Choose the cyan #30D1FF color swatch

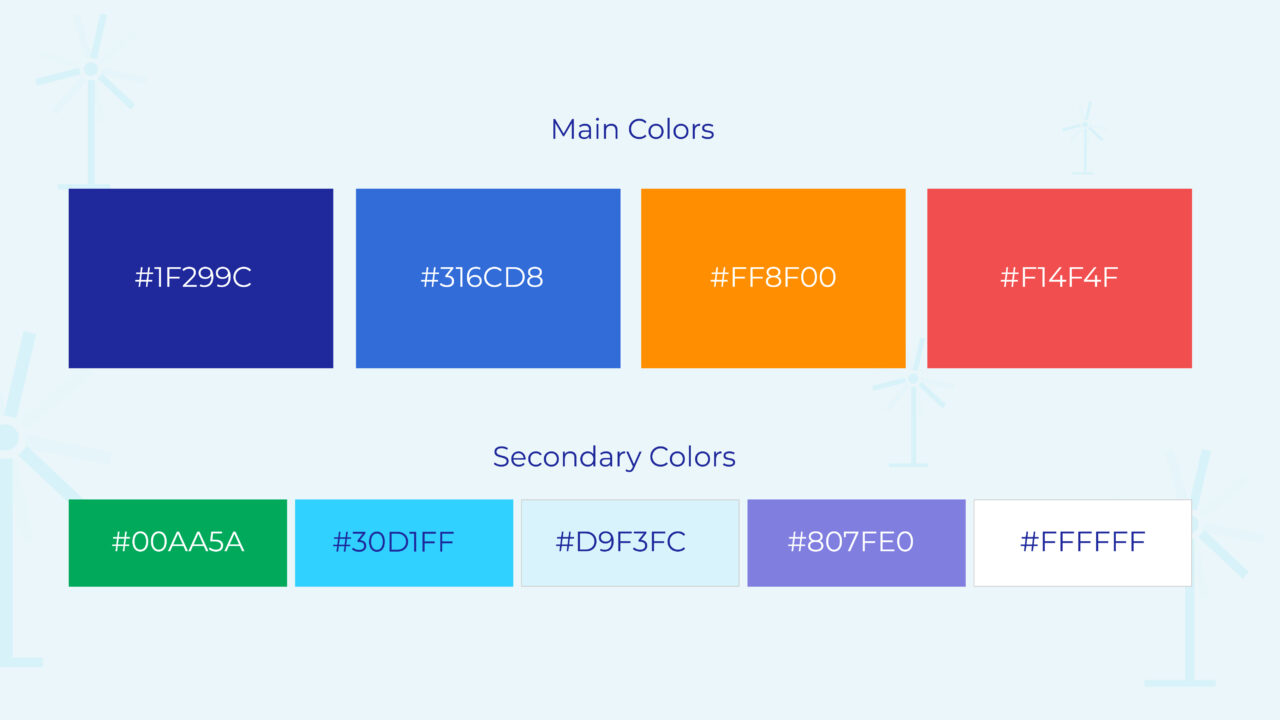pyautogui.click(x=404, y=543)
